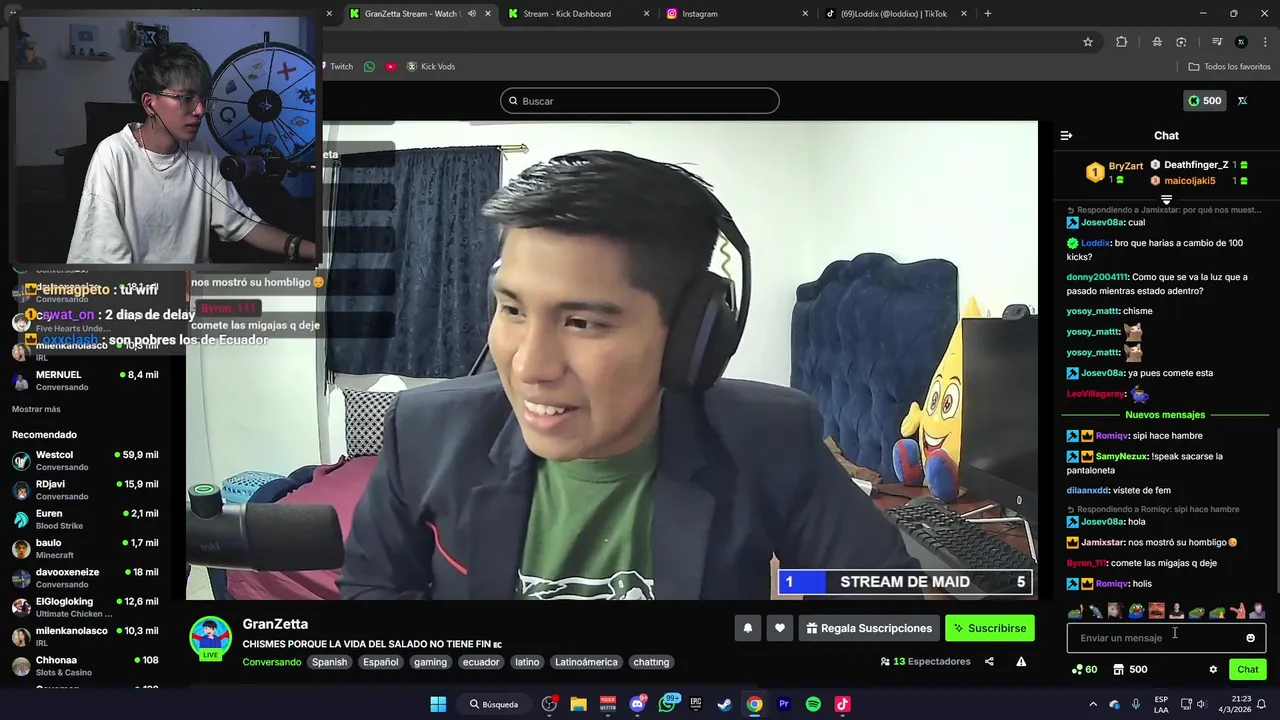Image resolution: width=1280 pixels, height=720 pixels.
Task: Click the Latinoamérica tag
Action: (x=586, y=662)
